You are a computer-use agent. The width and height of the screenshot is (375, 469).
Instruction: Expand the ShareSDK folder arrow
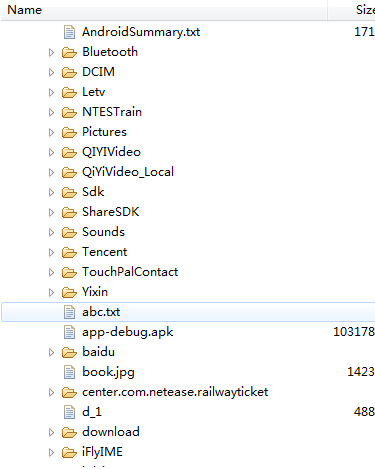click(51, 212)
